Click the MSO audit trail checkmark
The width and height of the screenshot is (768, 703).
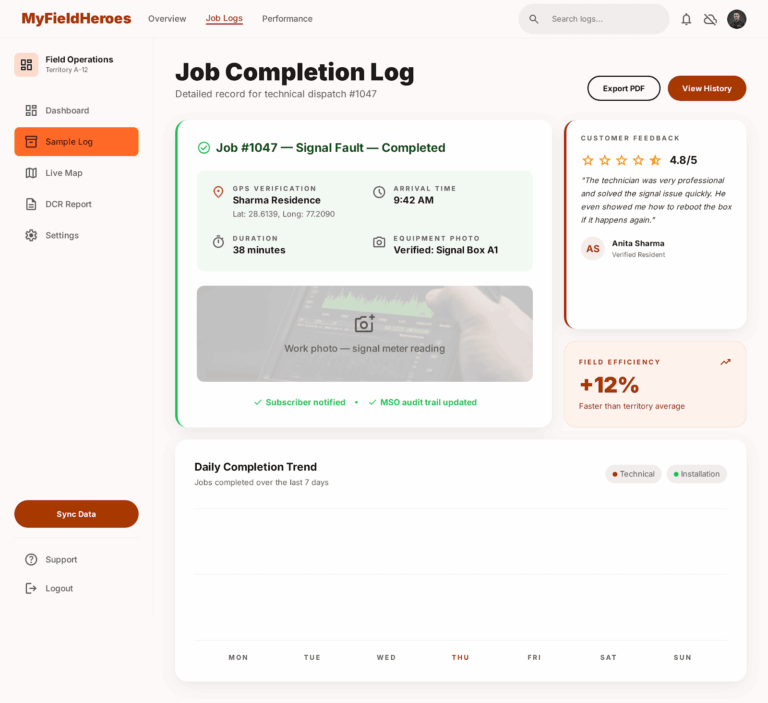tap(372, 402)
